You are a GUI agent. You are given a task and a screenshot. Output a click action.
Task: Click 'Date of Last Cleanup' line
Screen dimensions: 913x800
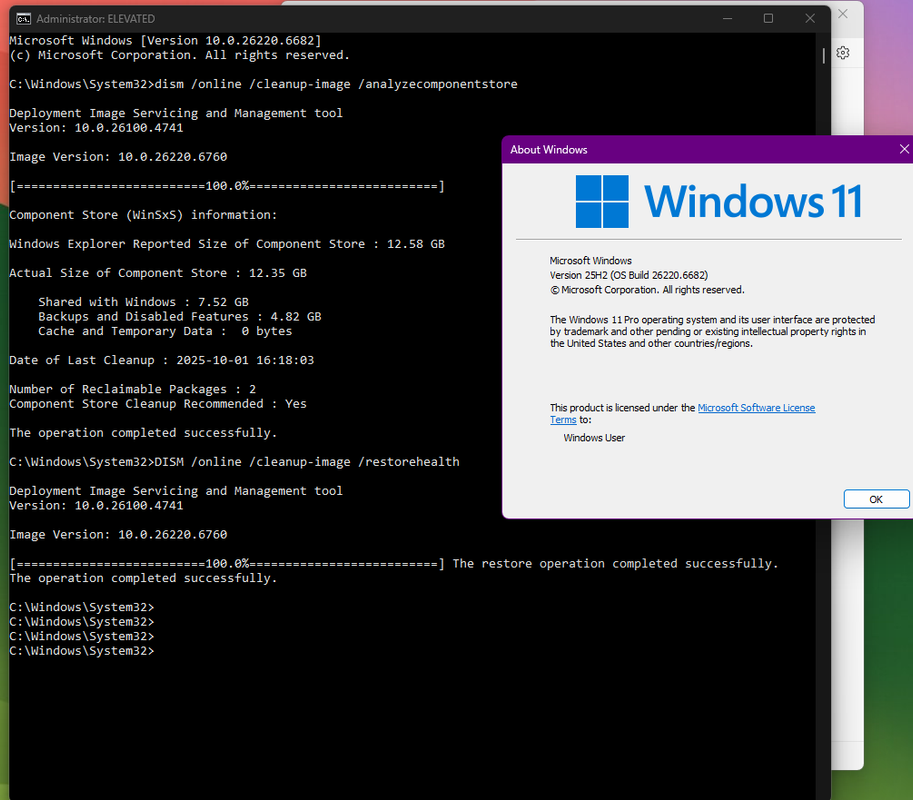(161, 360)
